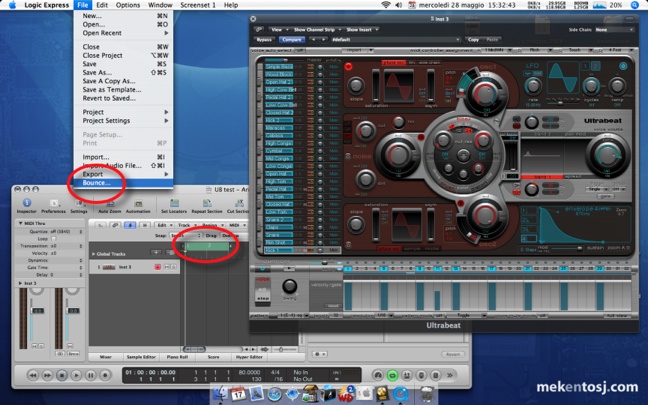Click the transport Record button
The width and height of the screenshot is (648, 405).
(x=105, y=375)
